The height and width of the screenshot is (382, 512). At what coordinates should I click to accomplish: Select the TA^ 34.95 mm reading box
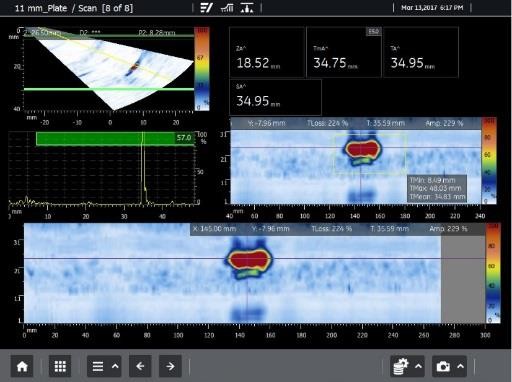tap(421, 53)
